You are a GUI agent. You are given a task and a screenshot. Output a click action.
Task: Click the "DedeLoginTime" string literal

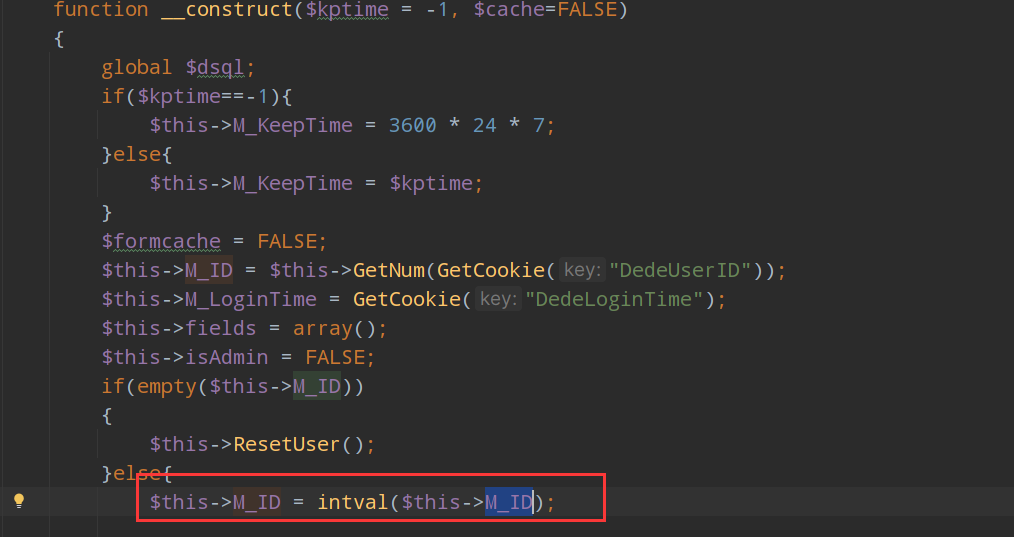click(x=614, y=299)
